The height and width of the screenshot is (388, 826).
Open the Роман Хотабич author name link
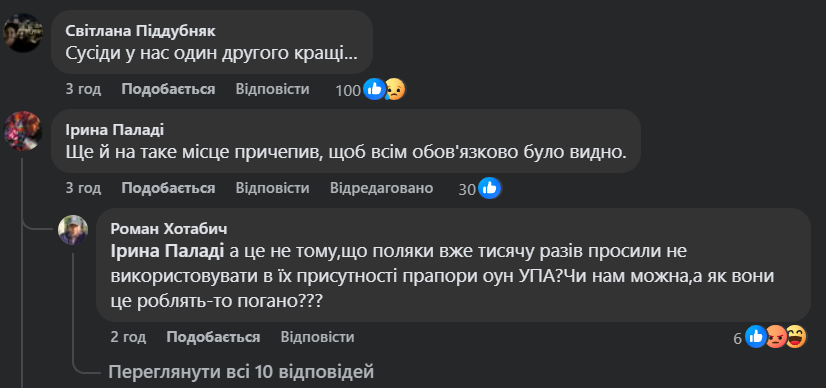click(169, 229)
